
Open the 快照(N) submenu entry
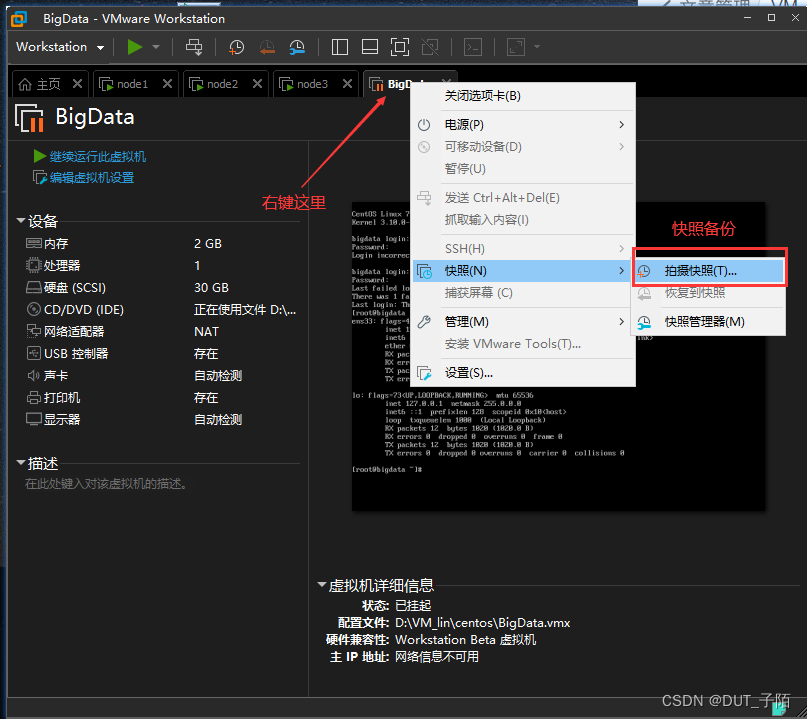523,271
